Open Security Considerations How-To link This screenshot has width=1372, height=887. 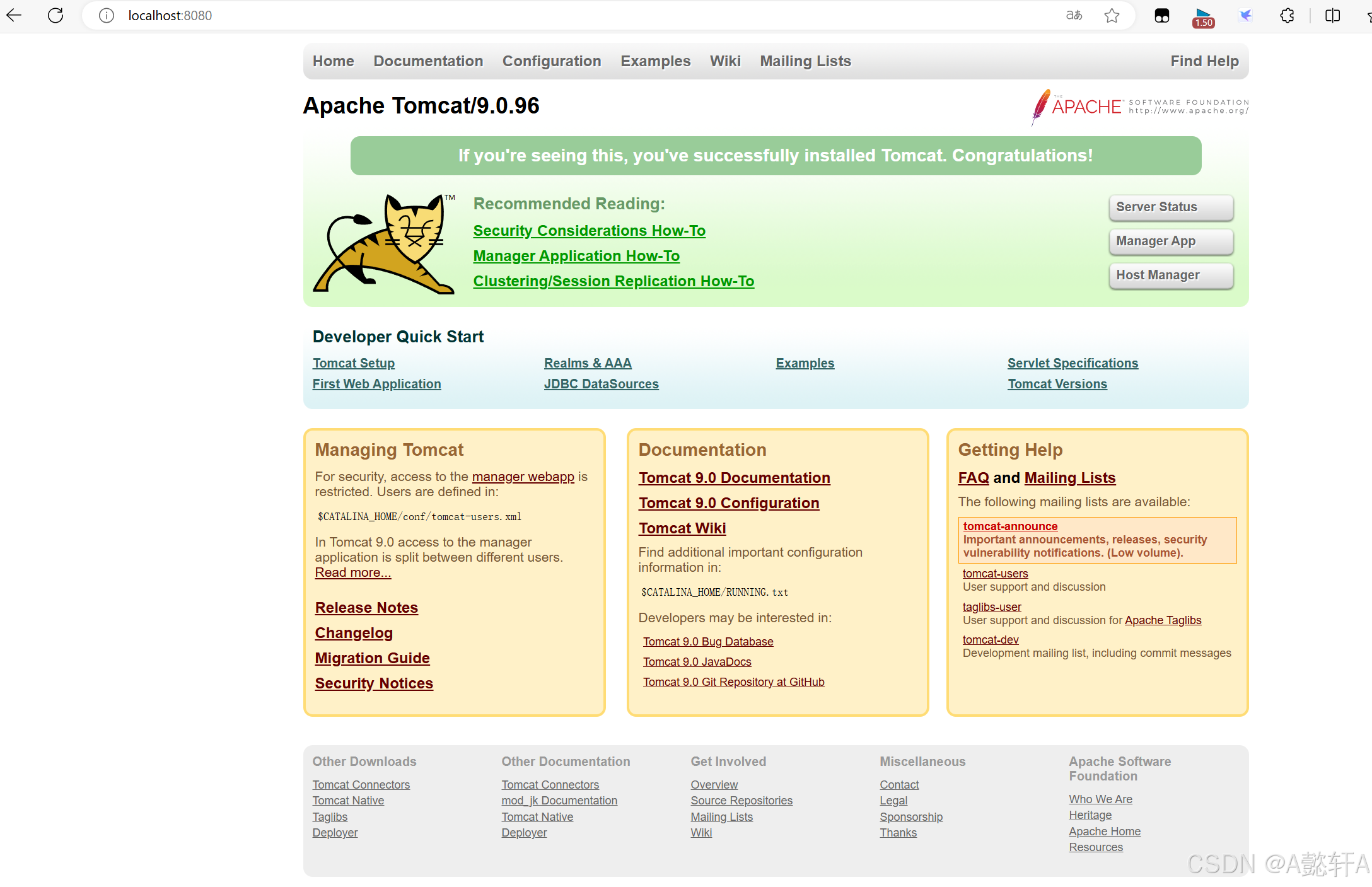tap(589, 231)
